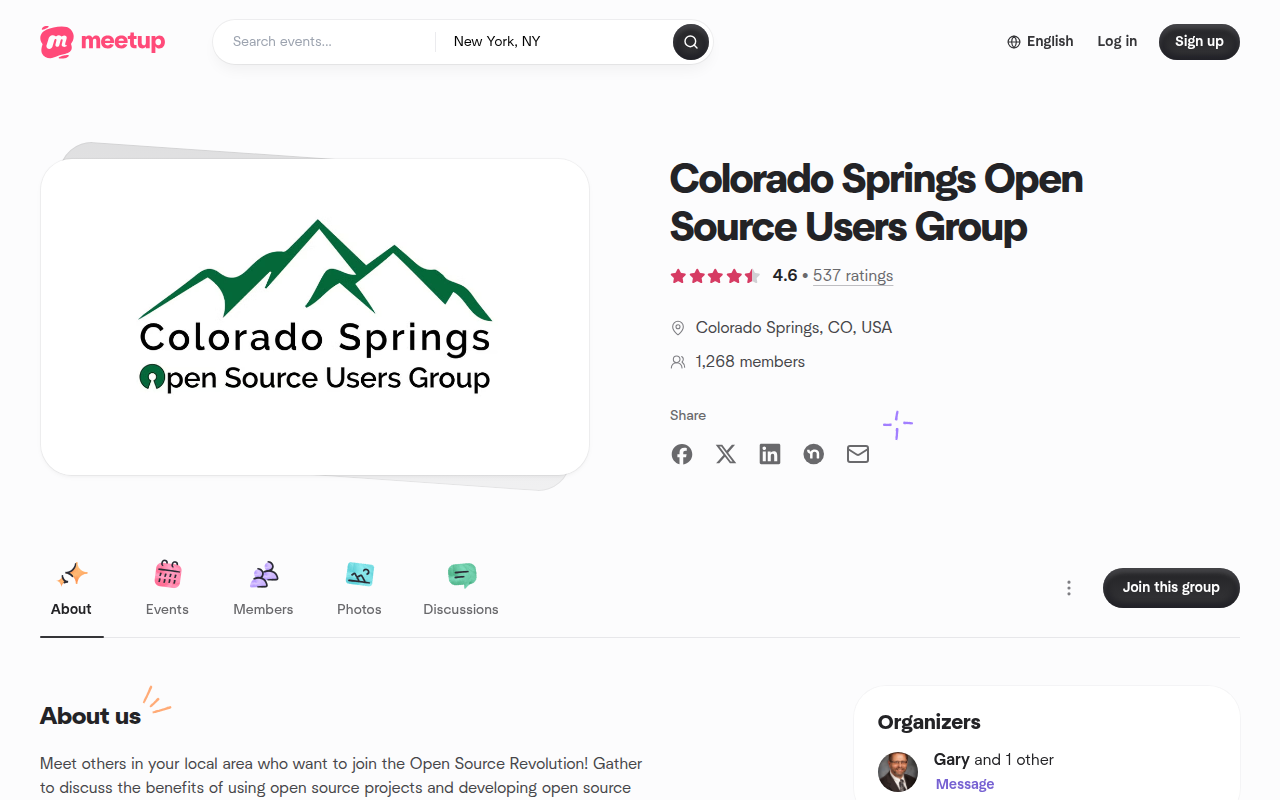Share group on X
The width and height of the screenshot is (1280, 800).
[726, 454]
